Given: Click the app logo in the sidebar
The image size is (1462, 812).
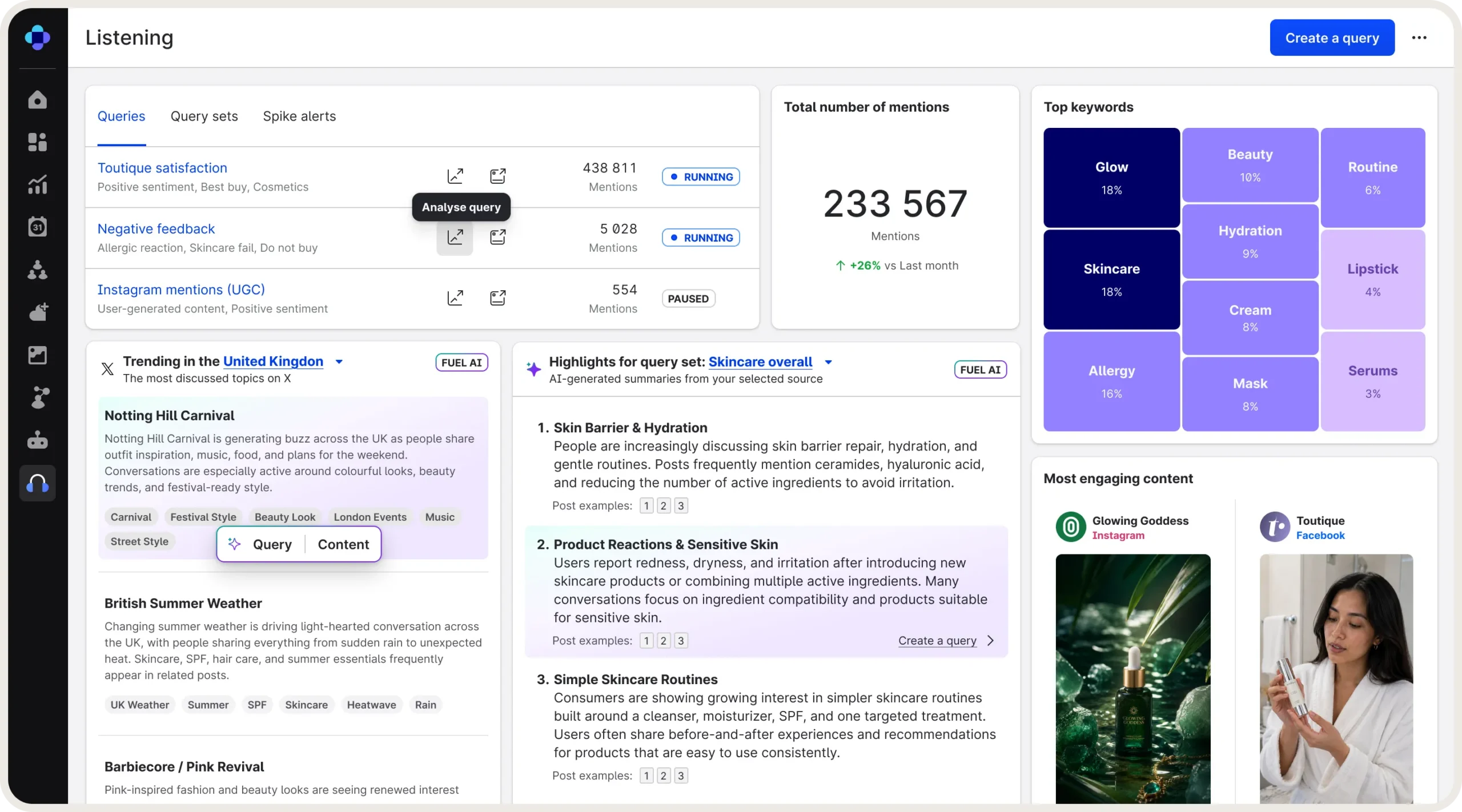Looking at the screenshot, I should [x=38, y=38].
